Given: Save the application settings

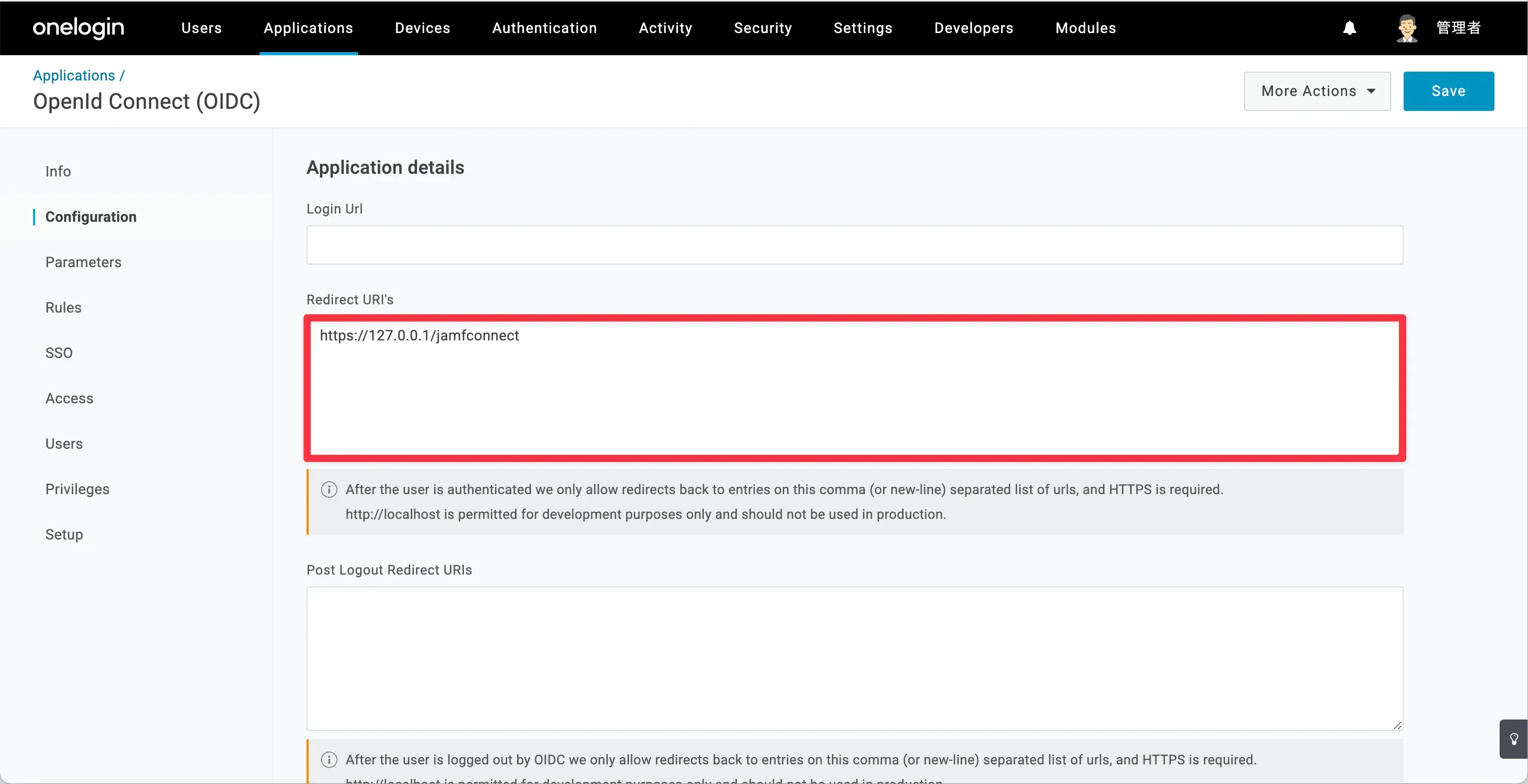Looking at the screenshot, I should pyautogui.click(x=1448, y=91).
